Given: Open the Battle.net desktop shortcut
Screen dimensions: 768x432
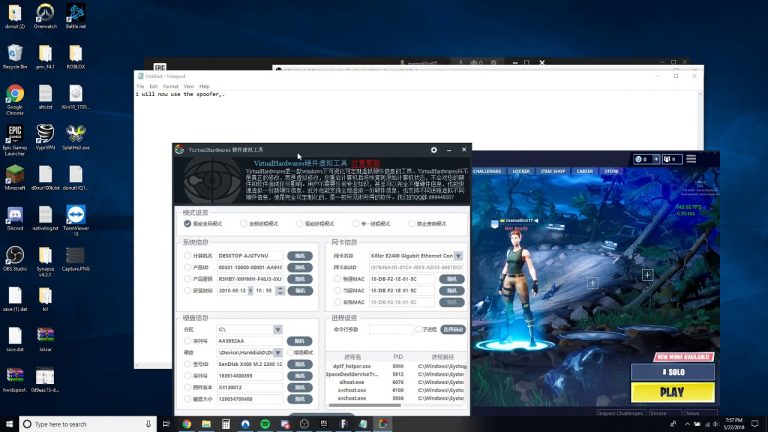Looking at the screenshot, I should point(75,16).
